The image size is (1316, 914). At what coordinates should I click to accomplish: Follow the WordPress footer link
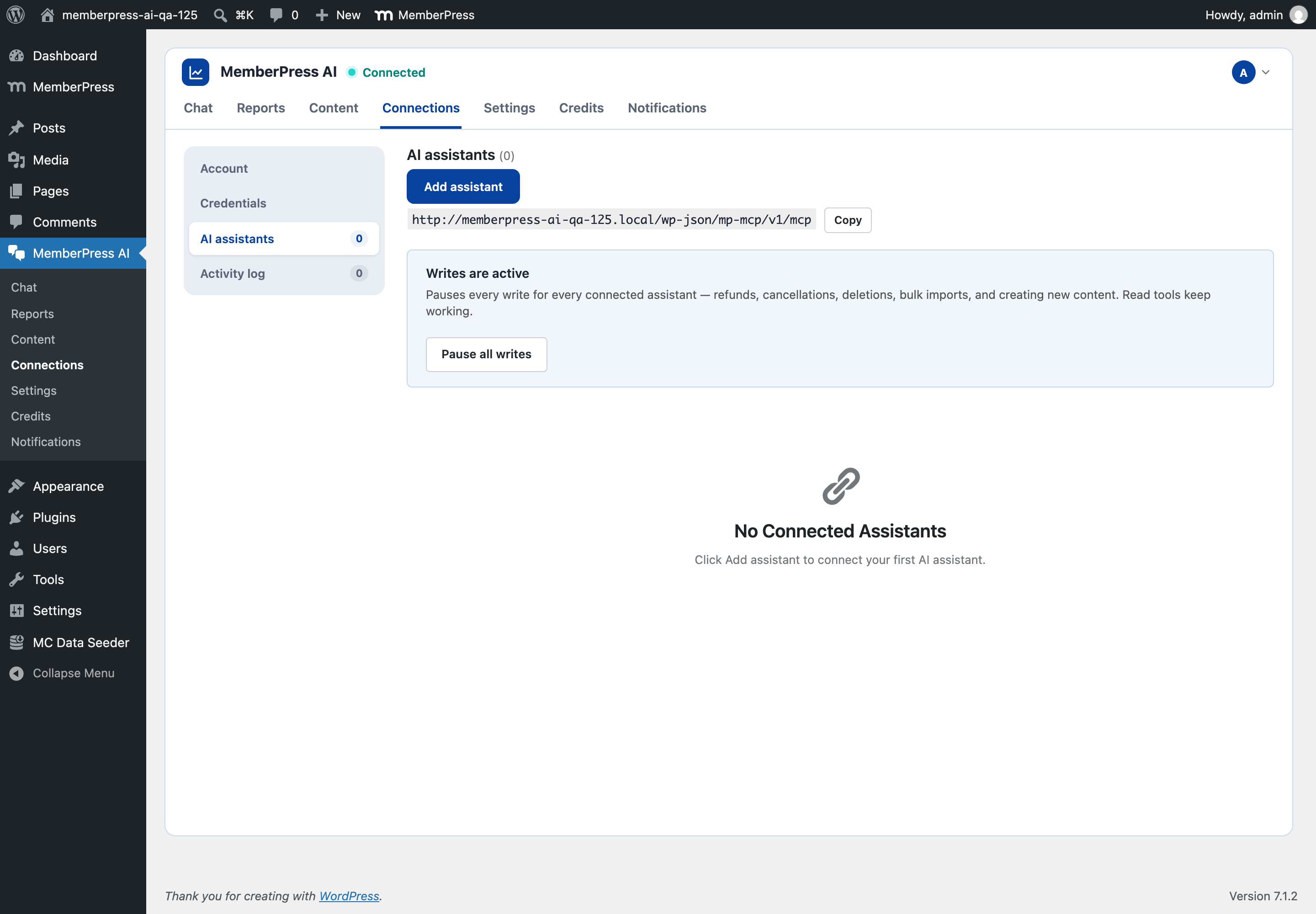tap(349, 896)
